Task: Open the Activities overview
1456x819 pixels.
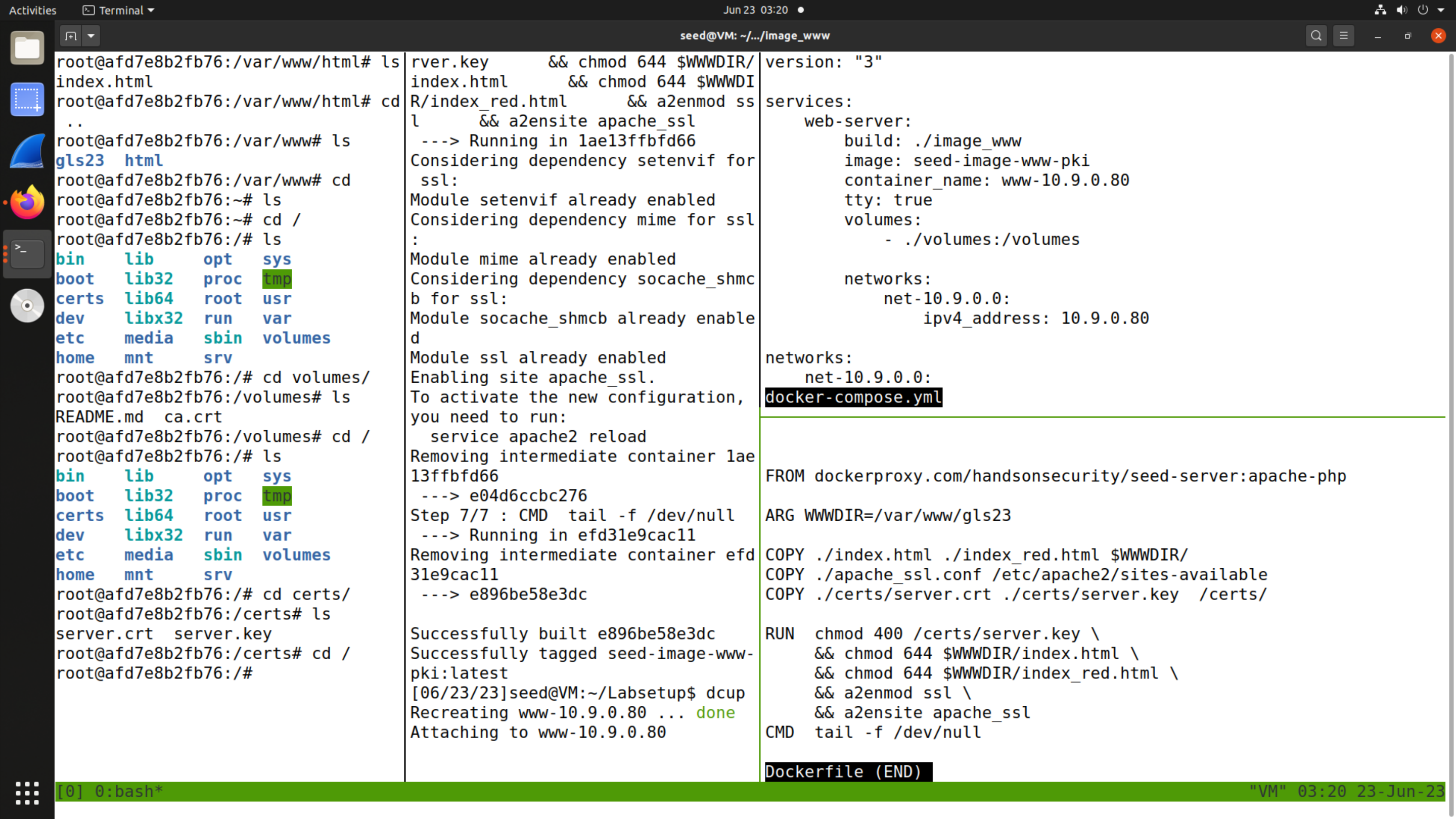Action: 33,10
